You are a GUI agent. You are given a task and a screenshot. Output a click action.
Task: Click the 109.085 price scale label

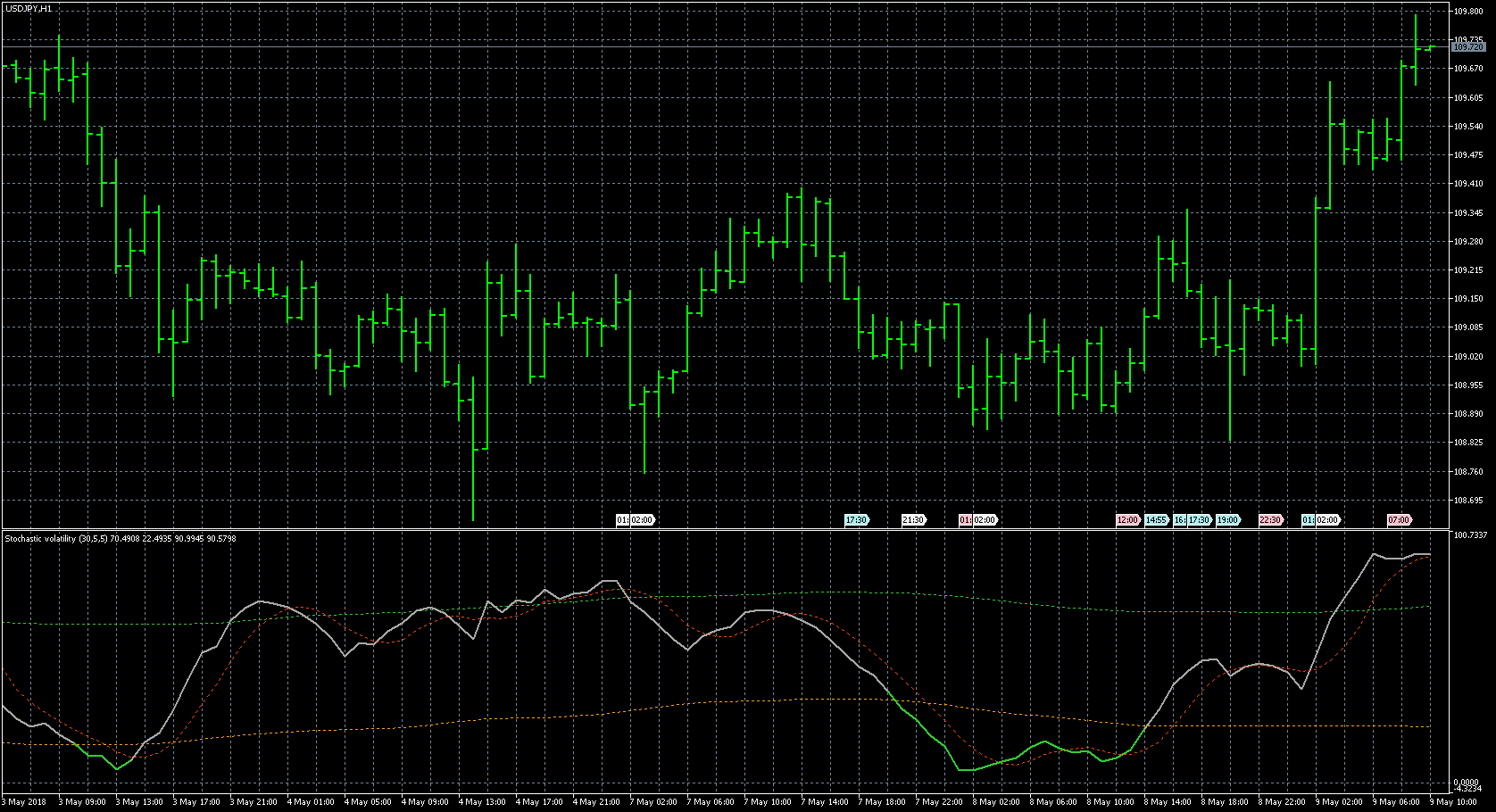(1468, 327)
